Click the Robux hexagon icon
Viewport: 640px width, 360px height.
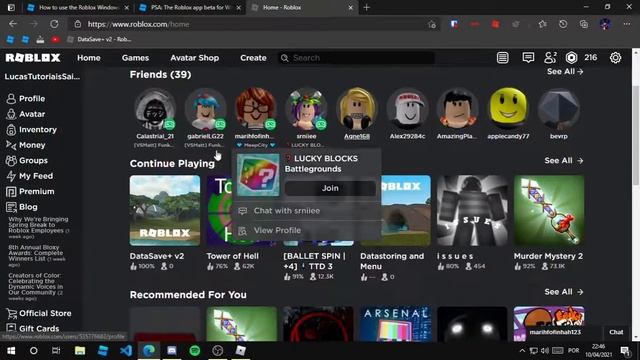[x=571, y=58]
